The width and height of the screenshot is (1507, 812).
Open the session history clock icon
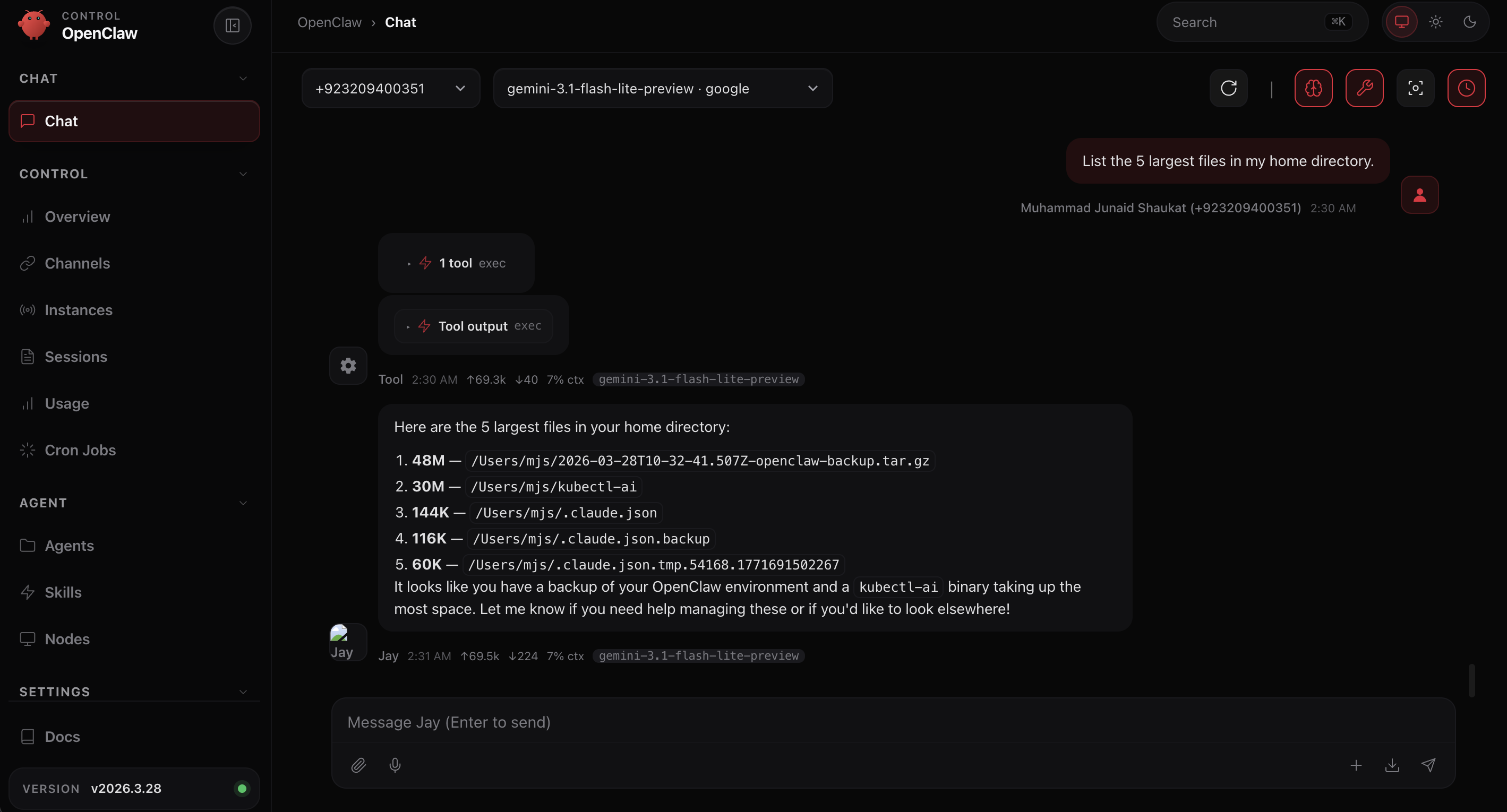[x=1467, y=88]
